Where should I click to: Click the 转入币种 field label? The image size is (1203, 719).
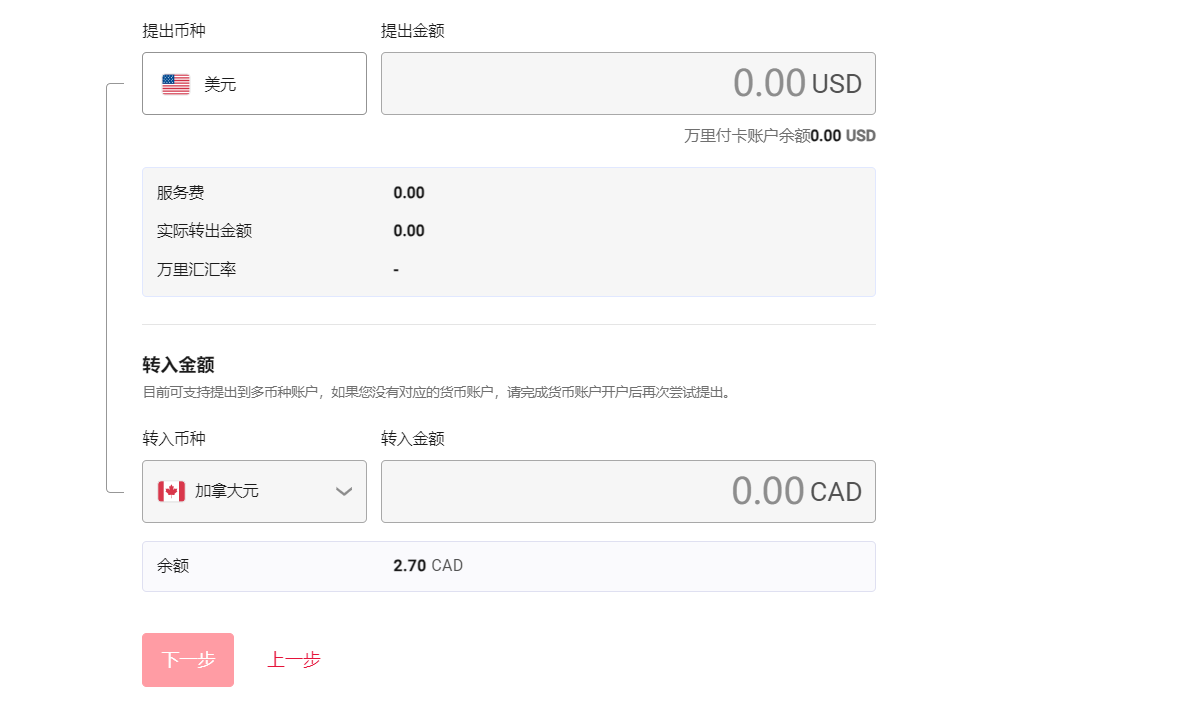click(174, 439)
